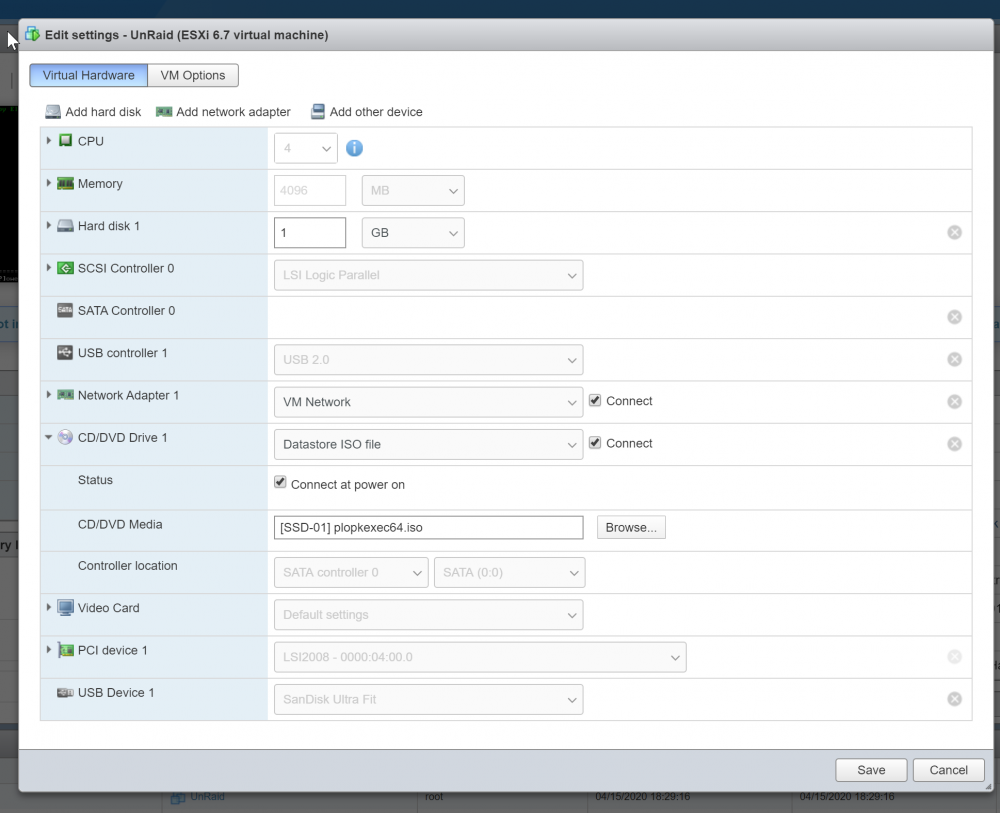Click the UnRaid link in background list
This screenshot has height=813, width=1000.
207,796
